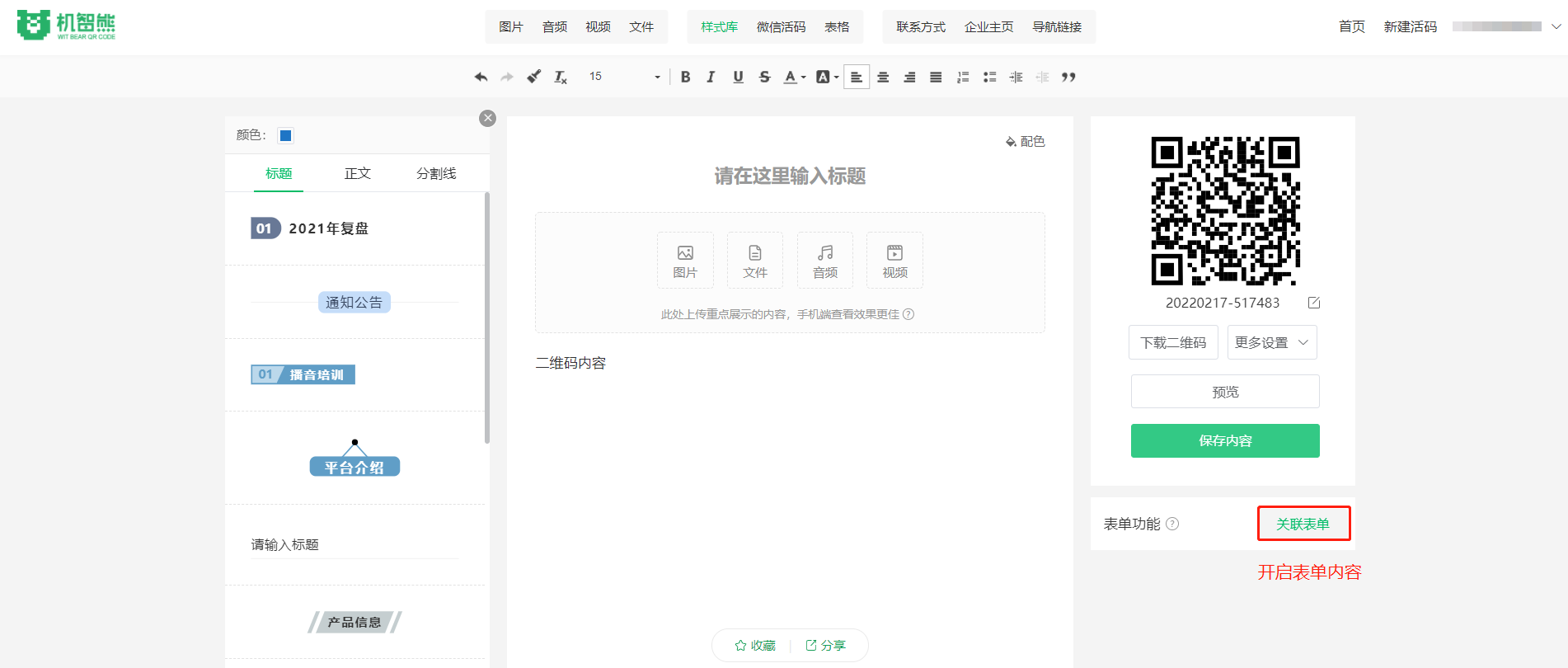Open 文件 in the top menu
Image resolution: width=1568 pixels, height=668 pixels.
641,26
